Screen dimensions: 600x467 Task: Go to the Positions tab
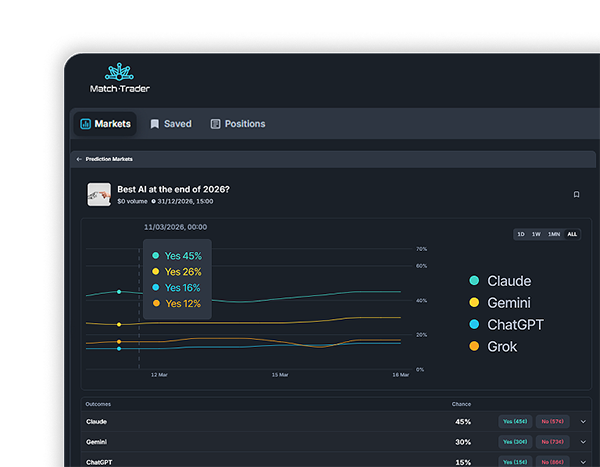[x=238, y=124]
